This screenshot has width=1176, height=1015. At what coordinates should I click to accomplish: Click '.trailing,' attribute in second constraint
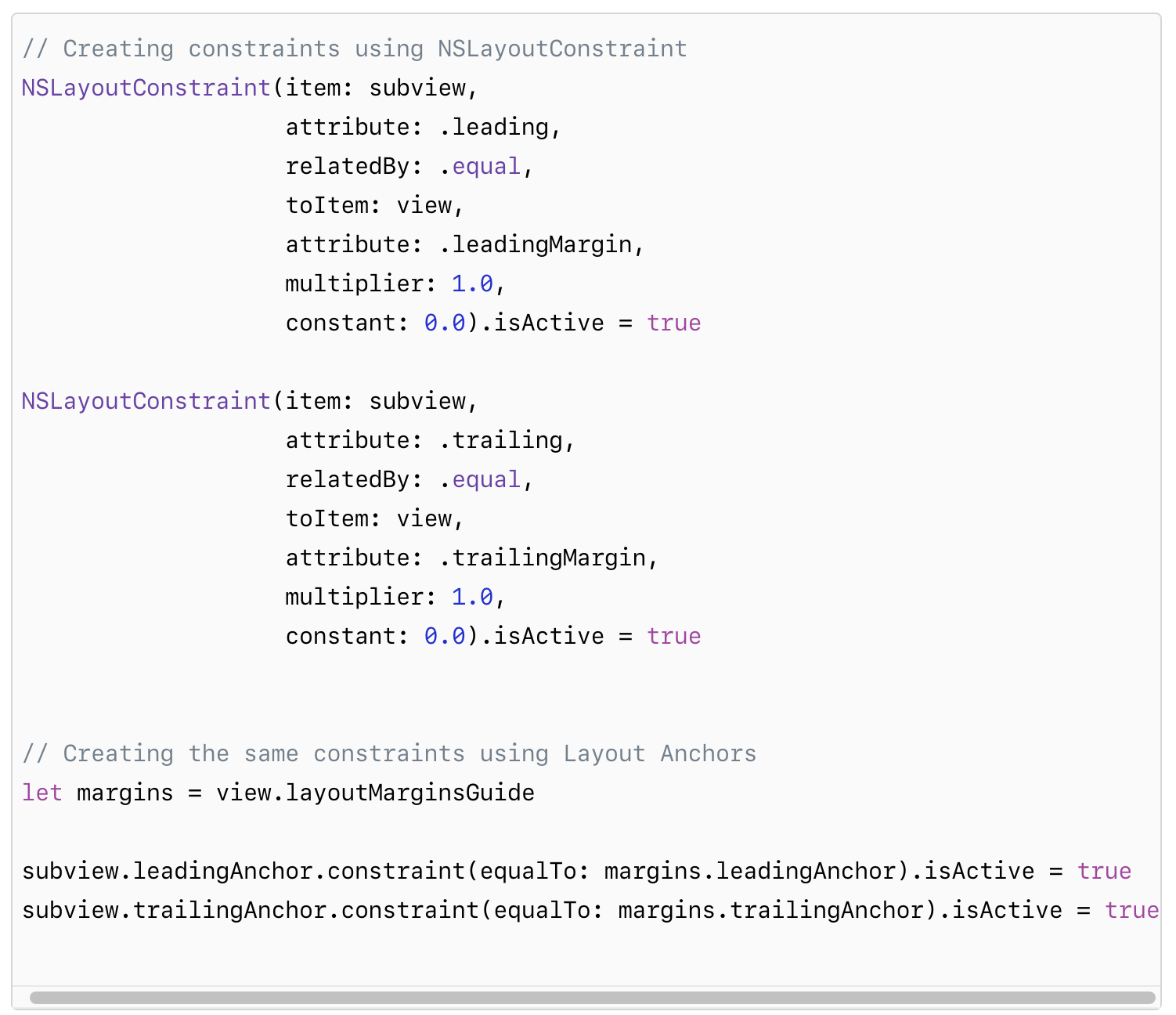click(x=507, y=440)
